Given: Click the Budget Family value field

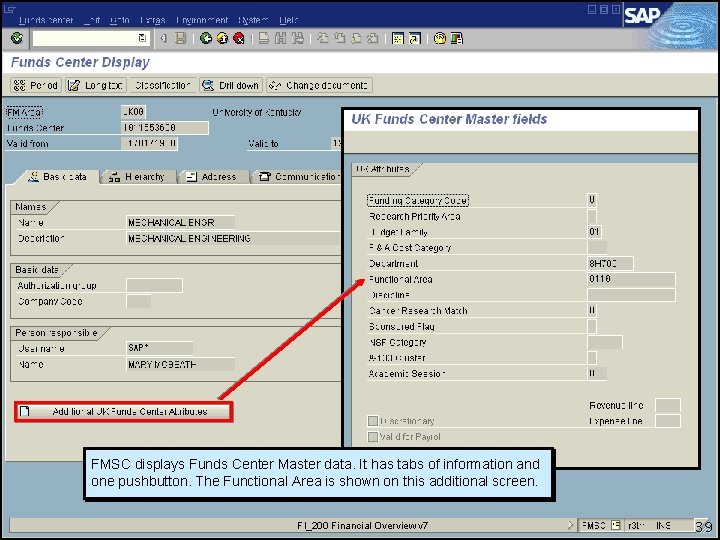Looking at the screenshot, I should point(595,232).
